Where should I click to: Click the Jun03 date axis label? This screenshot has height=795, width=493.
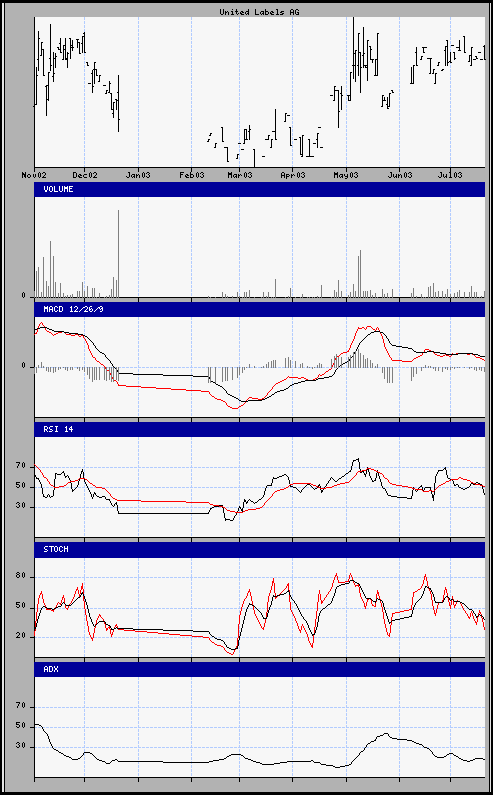[400, 175]
